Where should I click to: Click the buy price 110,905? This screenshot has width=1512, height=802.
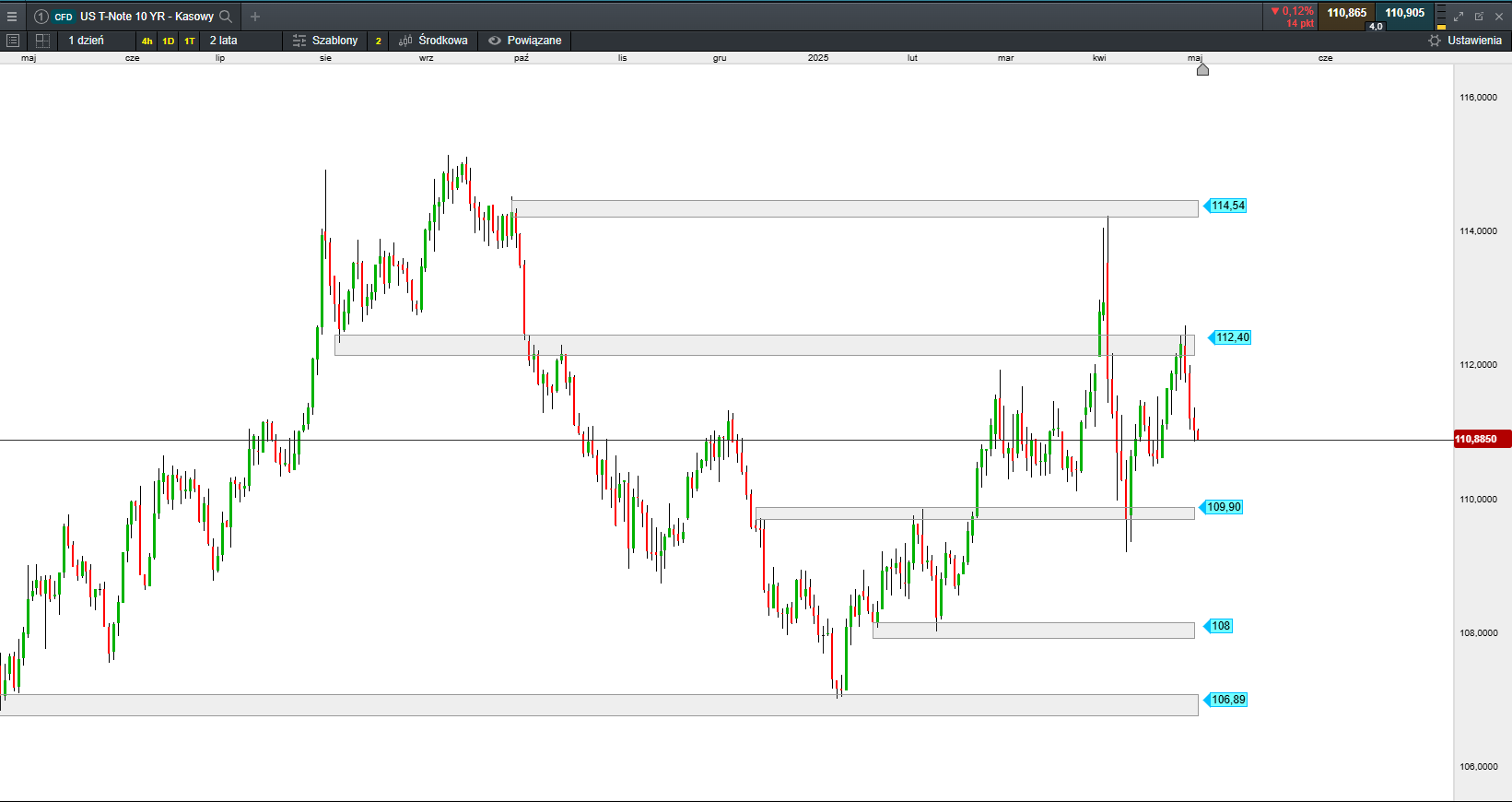pyautogui.click(x=1404, y=13)
